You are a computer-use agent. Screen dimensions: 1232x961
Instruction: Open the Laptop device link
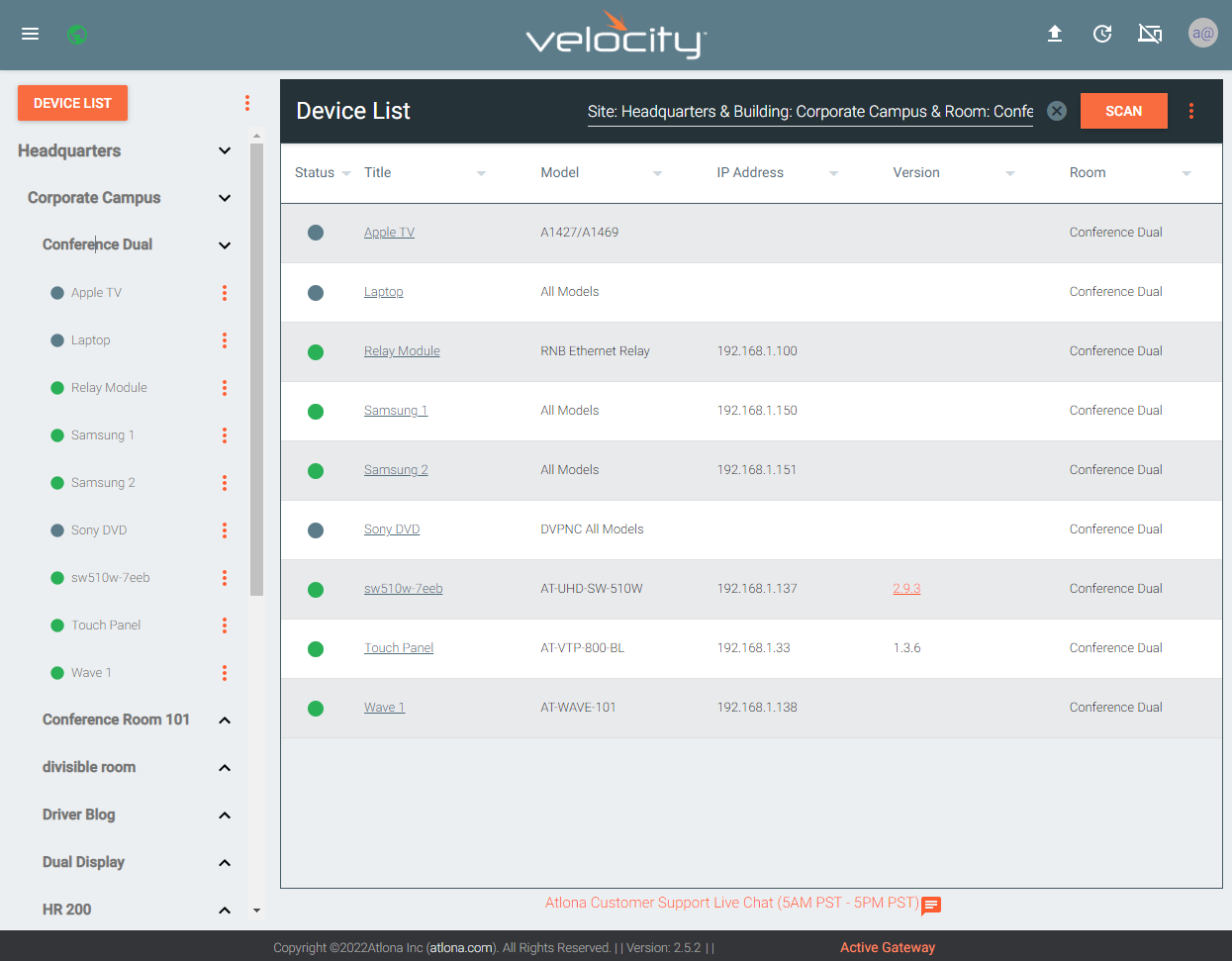383,292
